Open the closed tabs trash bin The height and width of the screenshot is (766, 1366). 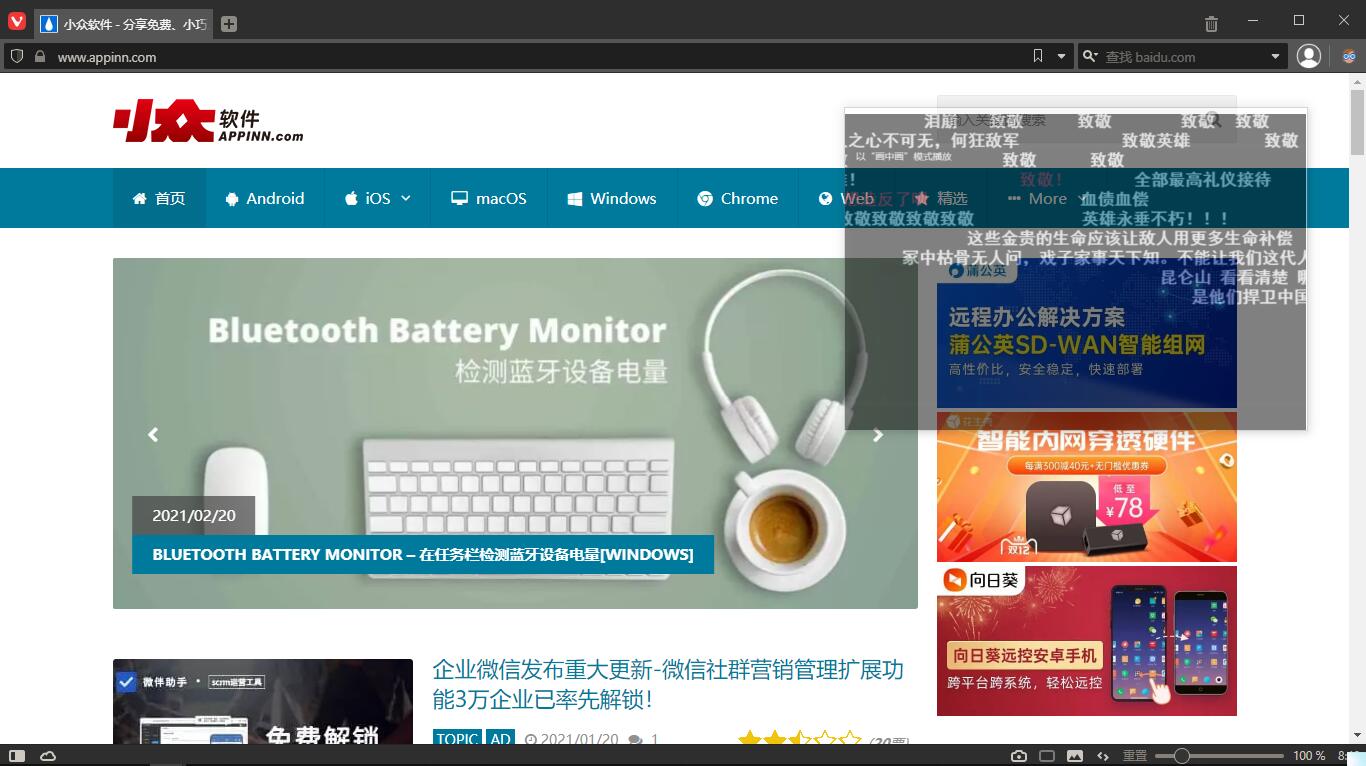pyautogui.click(x=1211, y=24)
